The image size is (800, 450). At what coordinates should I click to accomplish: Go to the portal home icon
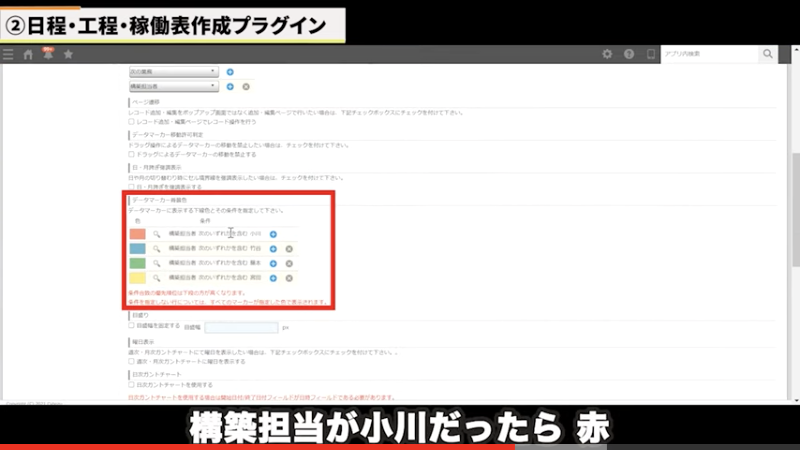pos(27,54)
